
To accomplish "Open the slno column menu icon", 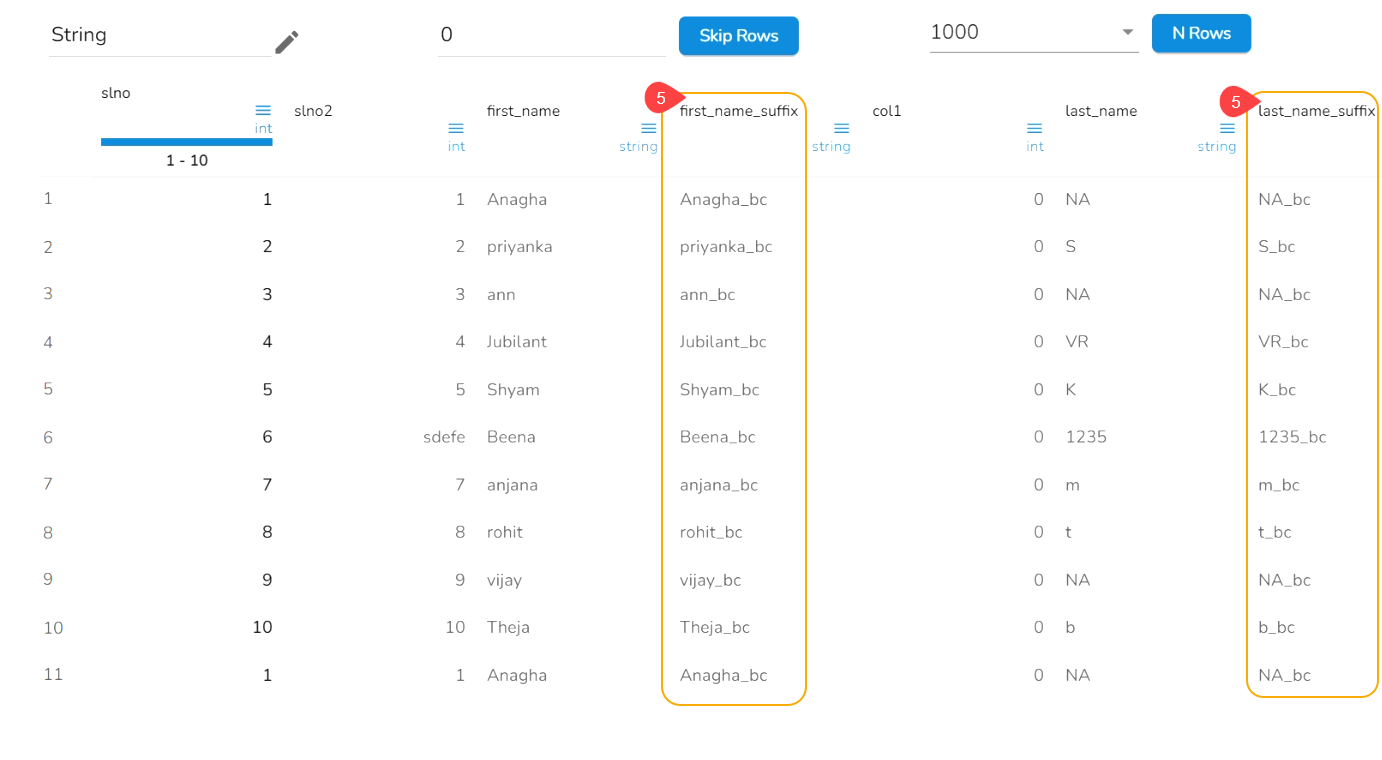I will (x=263, y=110).
